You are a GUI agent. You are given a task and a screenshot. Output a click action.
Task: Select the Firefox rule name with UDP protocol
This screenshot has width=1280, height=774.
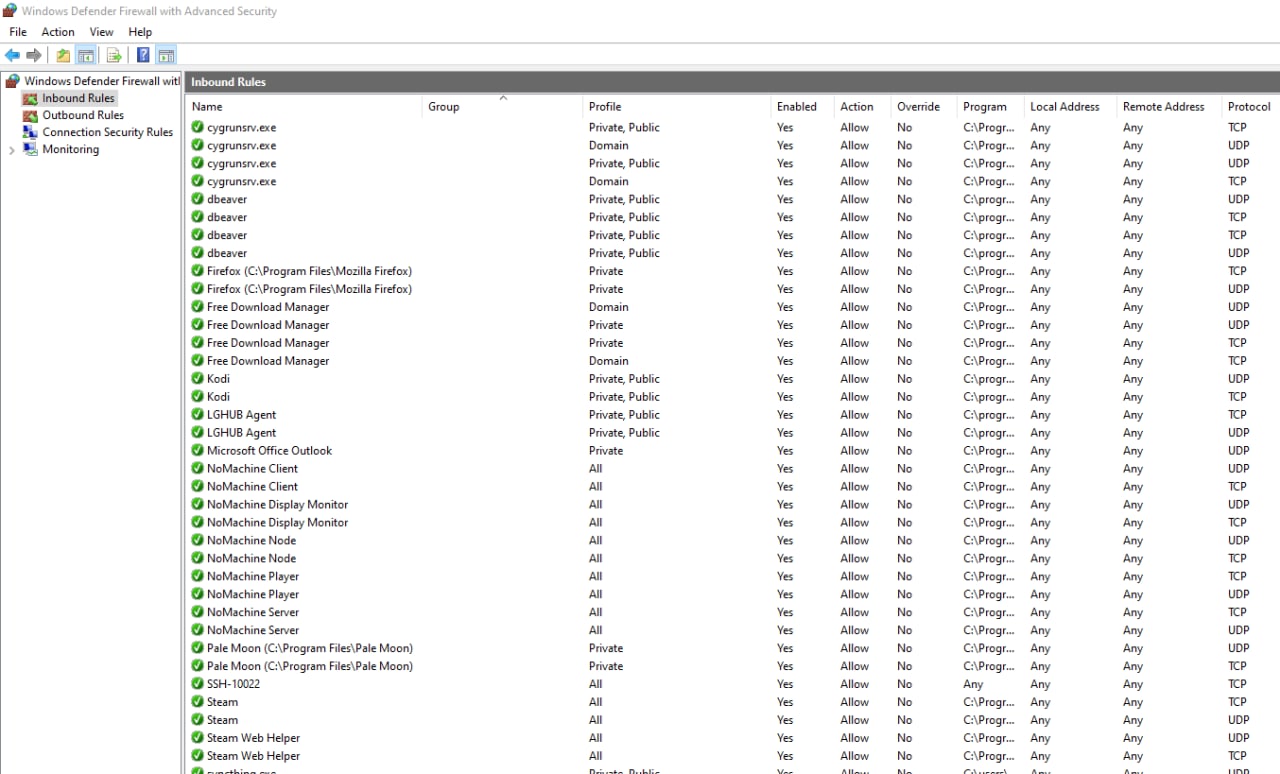click(x=309, y=289)
